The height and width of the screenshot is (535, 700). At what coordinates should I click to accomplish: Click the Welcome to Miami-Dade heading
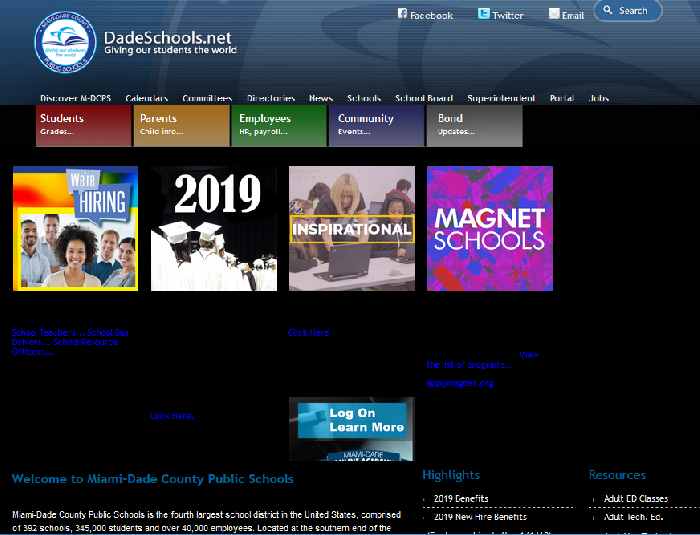(x=153, y=479)
